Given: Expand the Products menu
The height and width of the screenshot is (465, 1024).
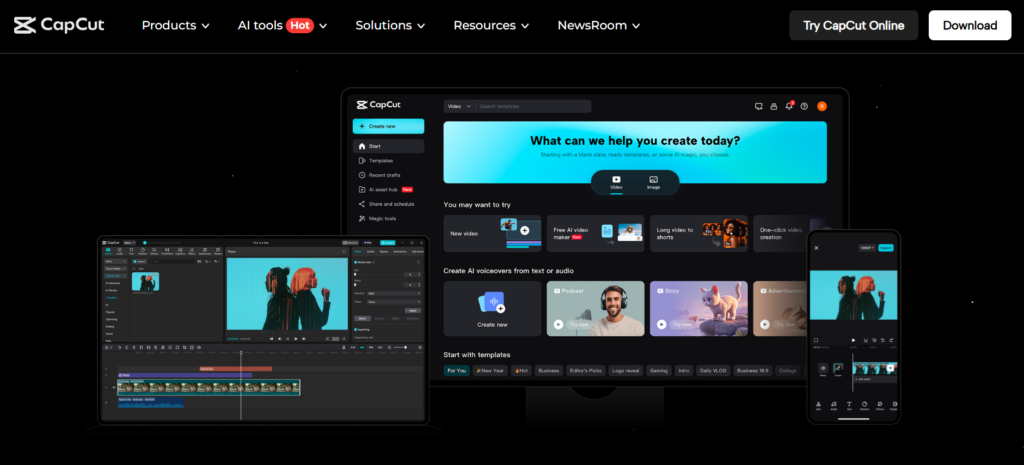Looking at the screenshot, I should coord(176,25).
